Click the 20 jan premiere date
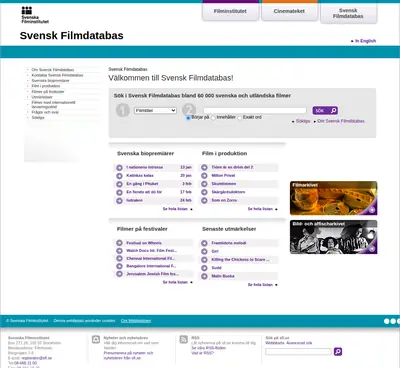400x368 pixels. 186,176
